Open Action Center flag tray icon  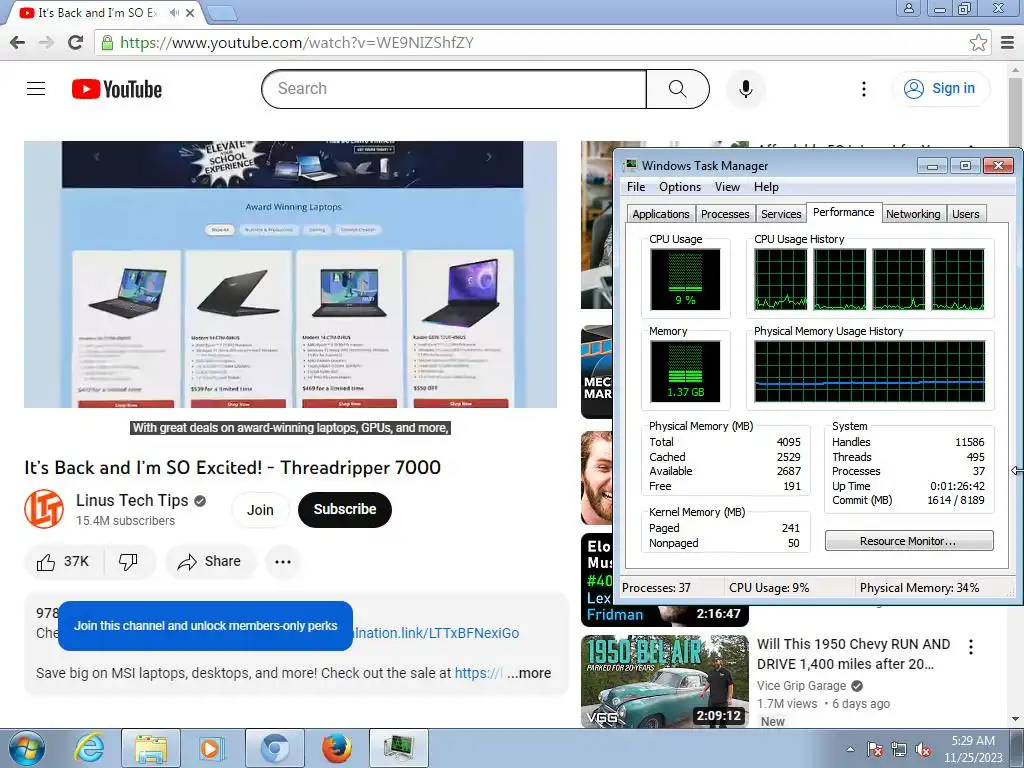pyautogui.click(x=875, y=749)
